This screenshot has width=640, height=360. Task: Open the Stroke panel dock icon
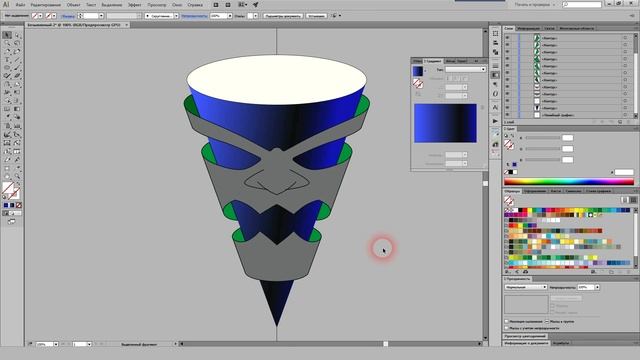(x=495, y=66)
